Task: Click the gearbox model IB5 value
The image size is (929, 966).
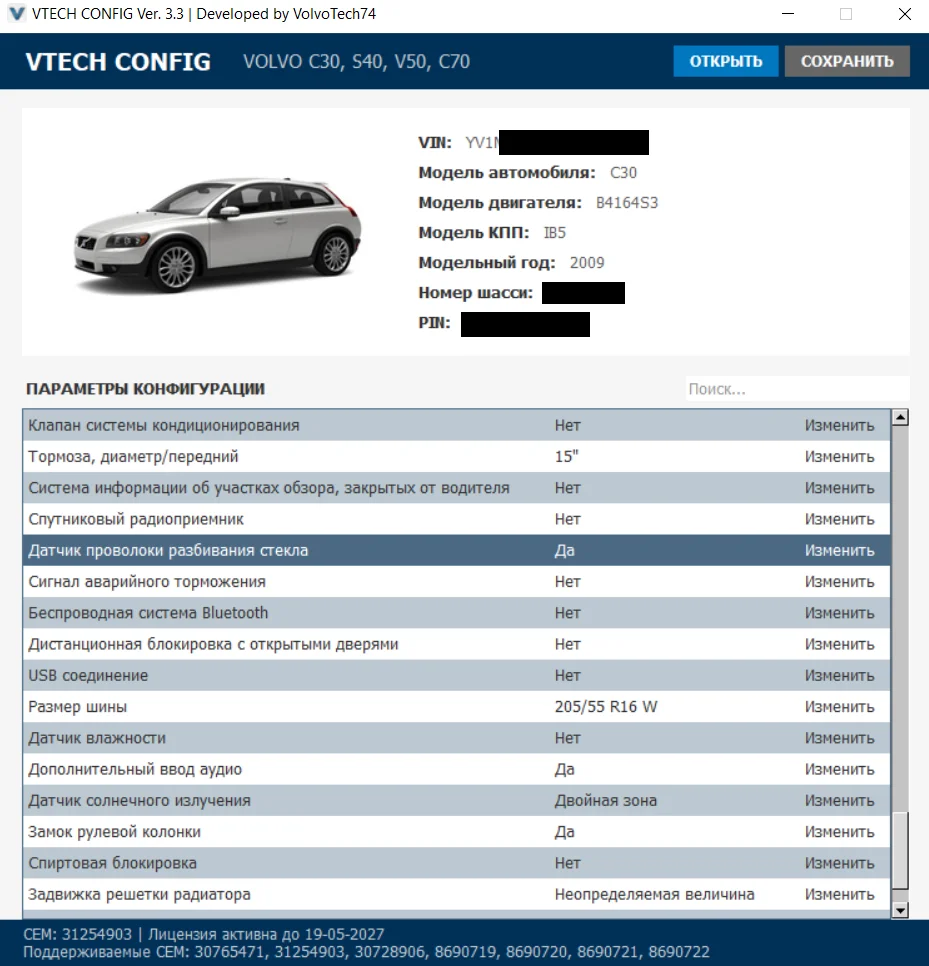Action: point(554,233)
